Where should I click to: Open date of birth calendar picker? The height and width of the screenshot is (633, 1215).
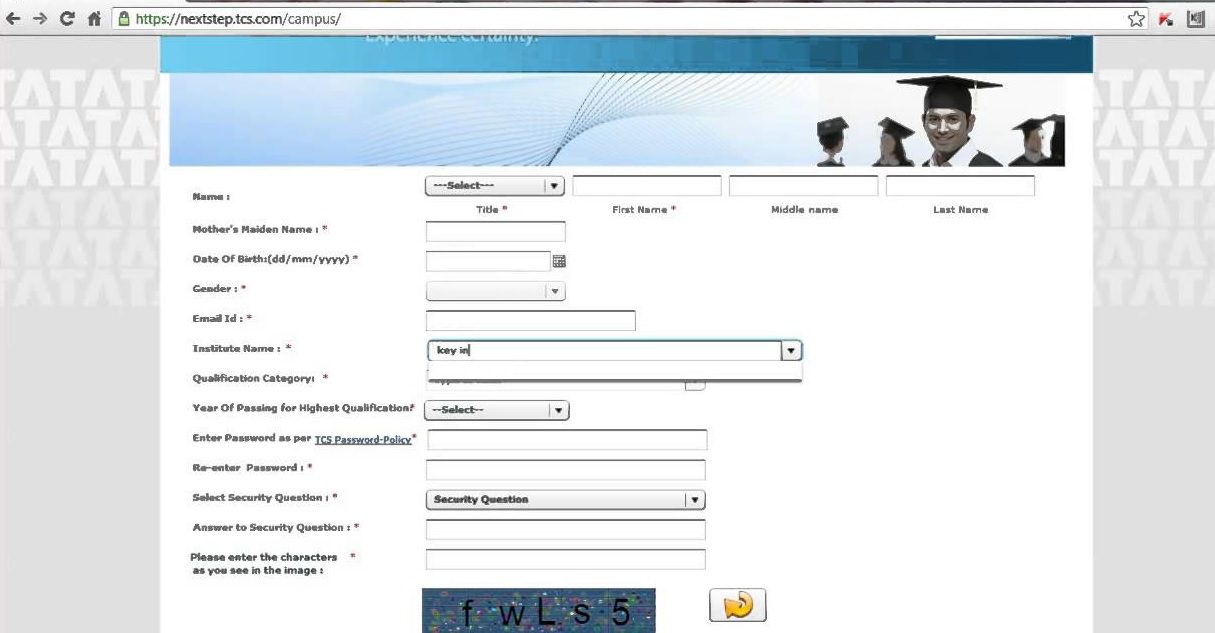pos(559,261)
